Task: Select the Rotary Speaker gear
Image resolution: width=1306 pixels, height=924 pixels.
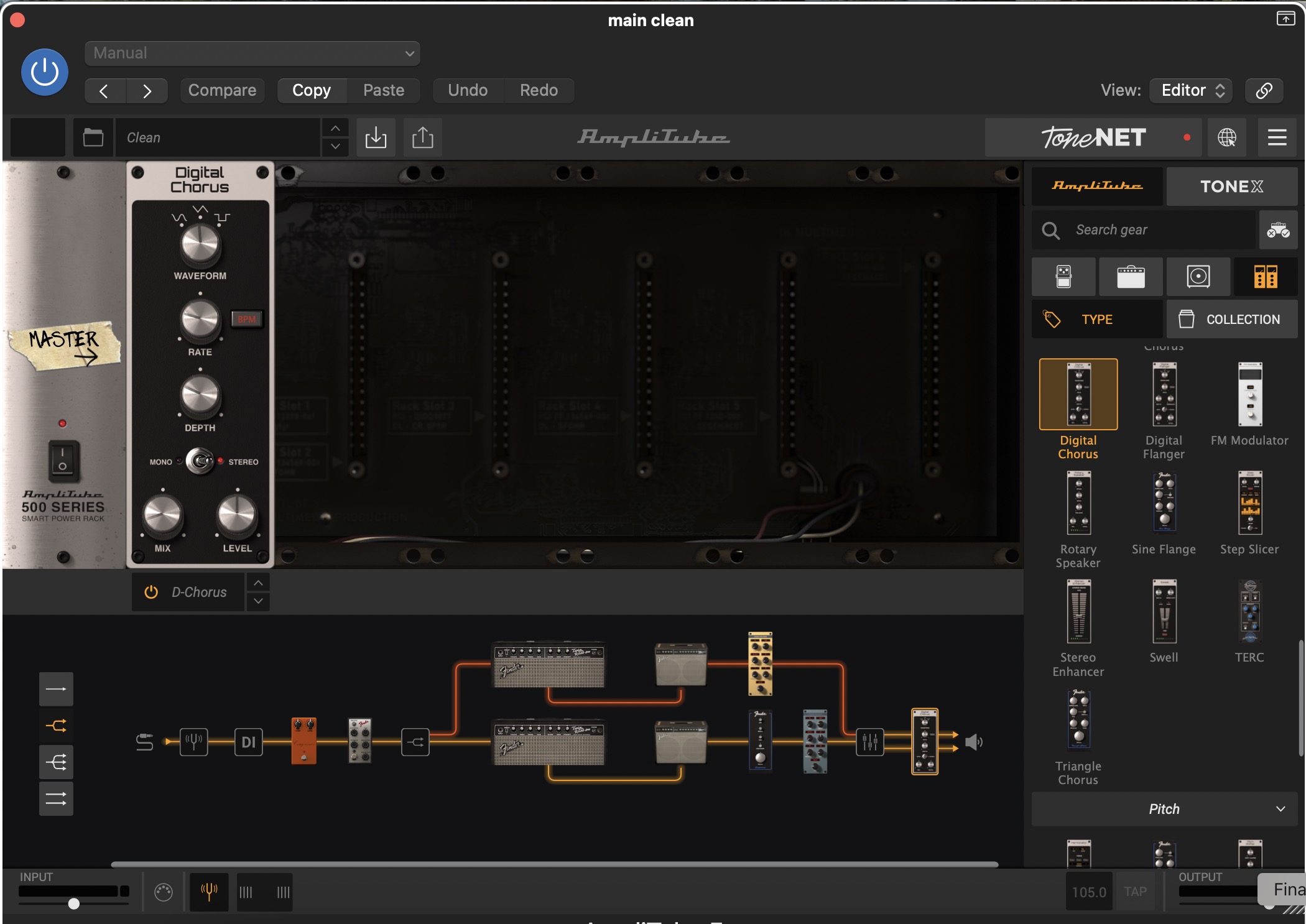Action: point(1078,503)
